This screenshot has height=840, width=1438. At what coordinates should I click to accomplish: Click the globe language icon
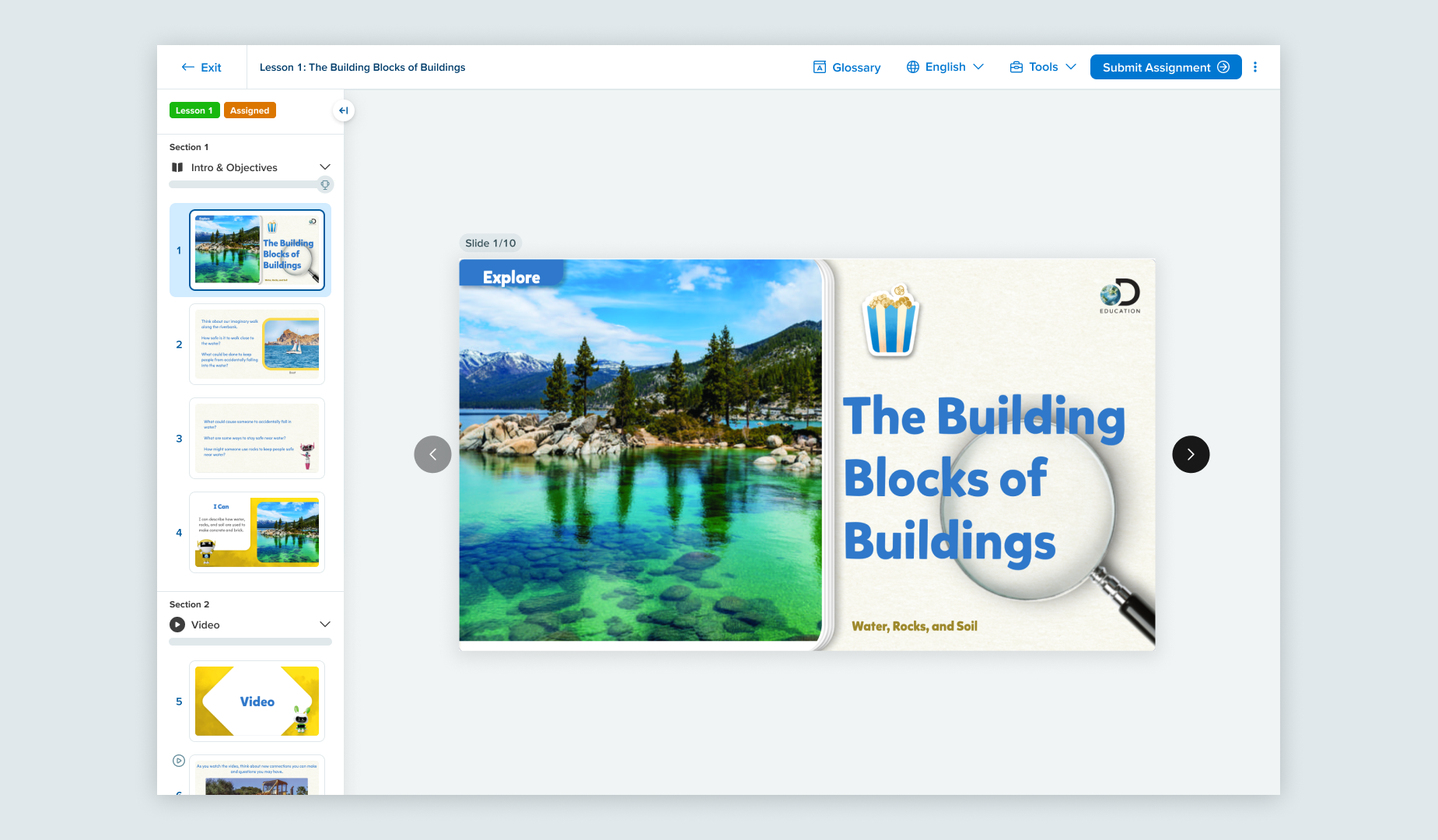pos(913,67)
